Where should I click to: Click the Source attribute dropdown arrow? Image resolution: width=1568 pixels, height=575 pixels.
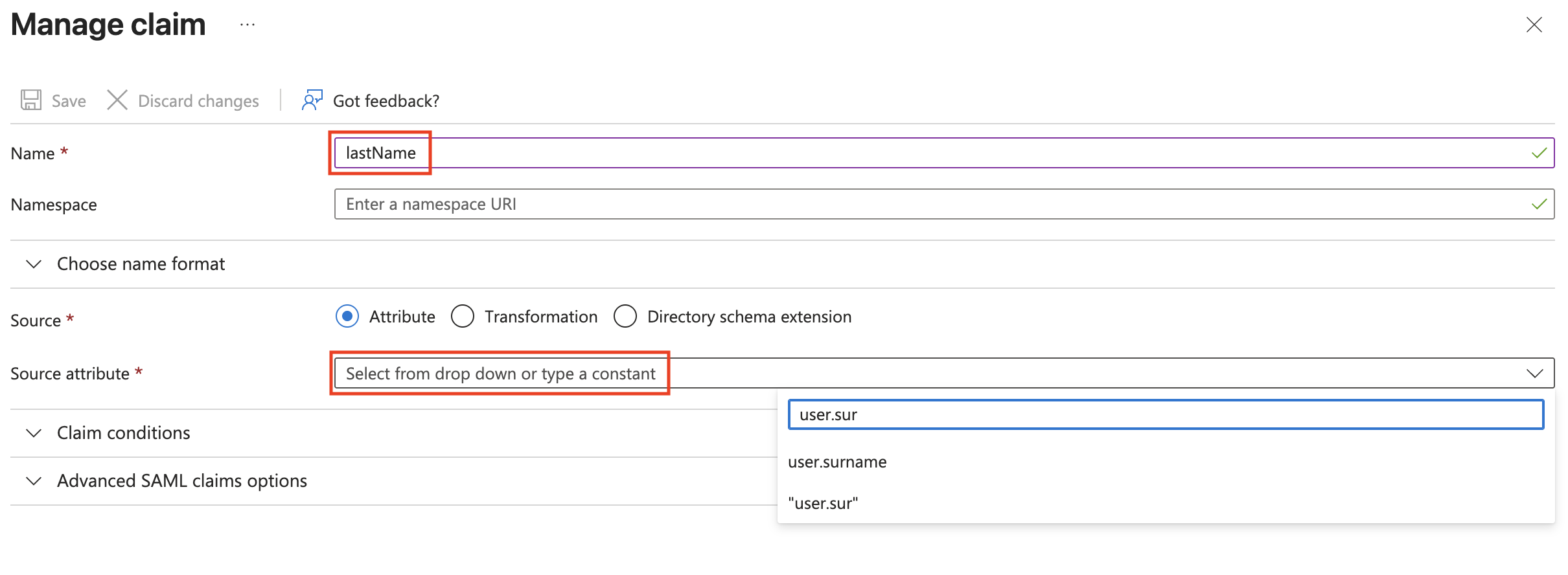point(1534,374)
